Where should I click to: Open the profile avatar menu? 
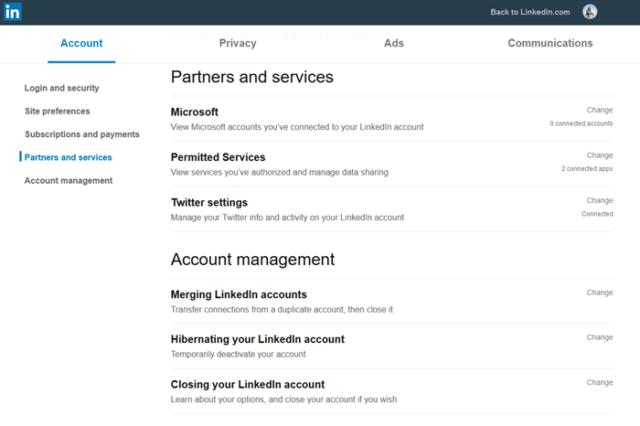(x=590, y=12)
